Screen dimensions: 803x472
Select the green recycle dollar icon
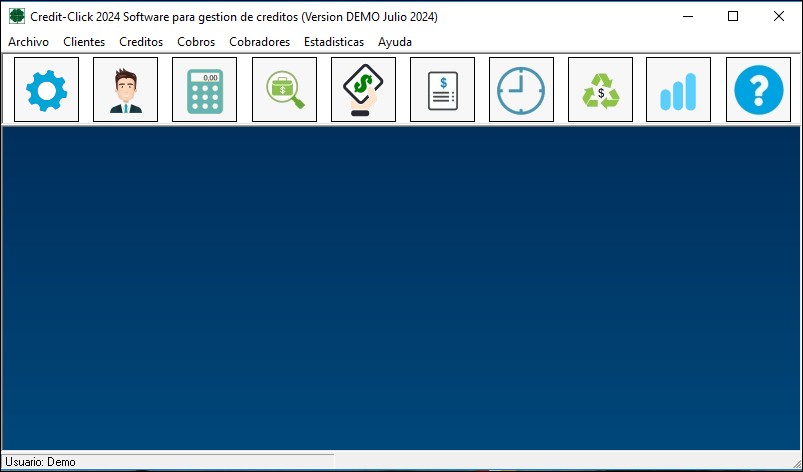tap(600, 90)
